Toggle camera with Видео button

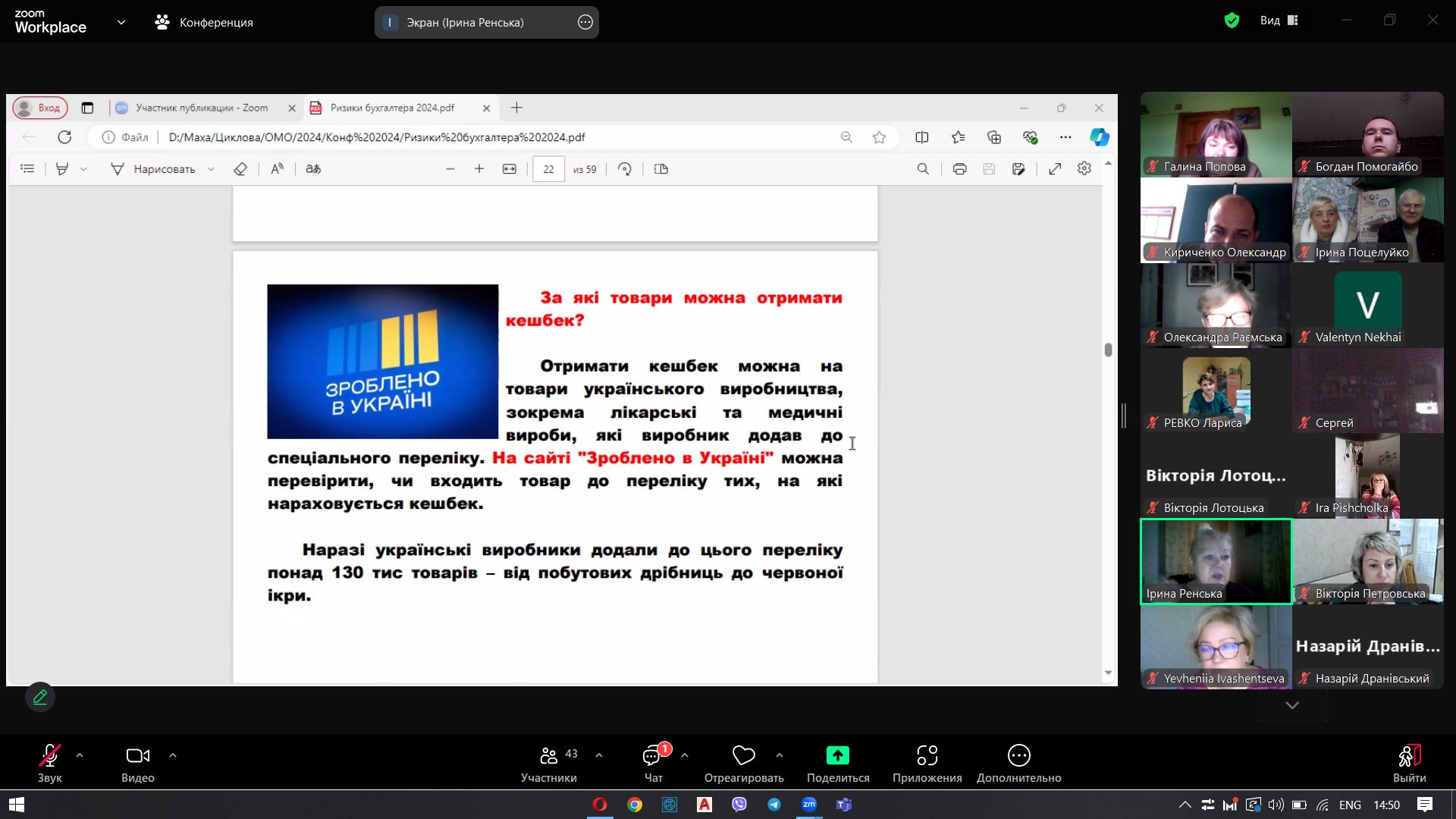(x=137, y=756)
